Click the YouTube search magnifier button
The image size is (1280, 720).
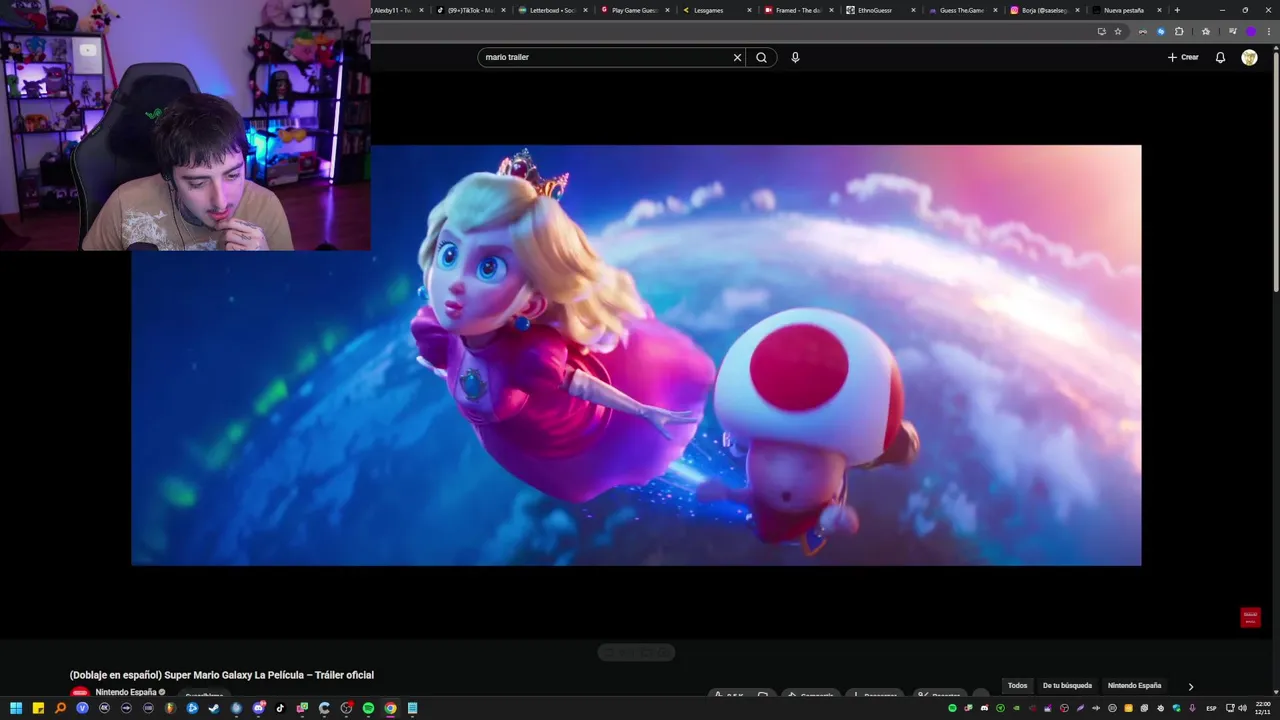coord(761,57)
